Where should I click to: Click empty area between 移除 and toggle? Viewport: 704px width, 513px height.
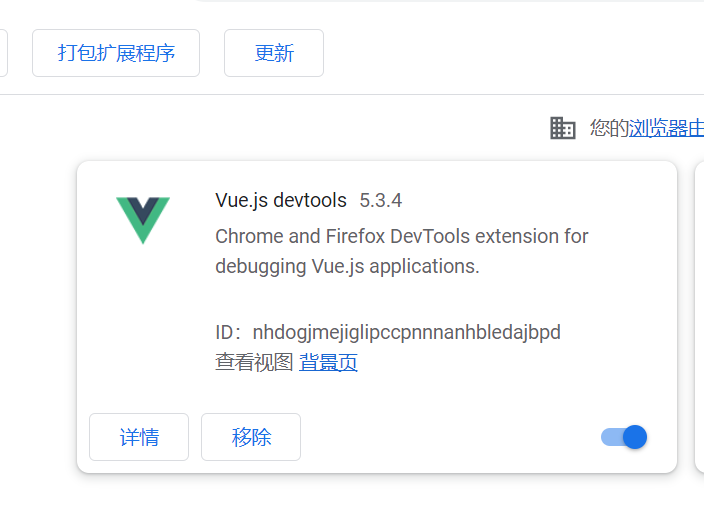tap(450, 437)
